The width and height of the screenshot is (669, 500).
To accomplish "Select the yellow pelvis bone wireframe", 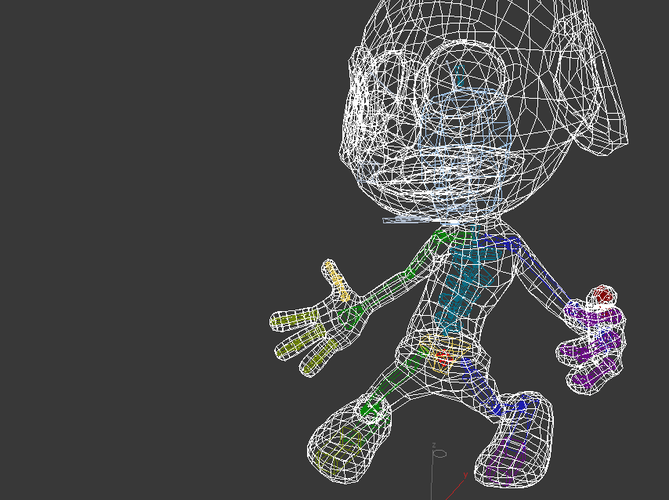I will (444, 354).
